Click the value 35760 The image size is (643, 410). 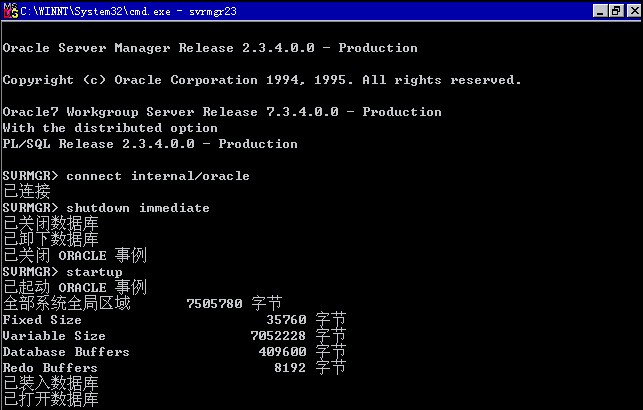pyautogui.click(x=286, y=320)
